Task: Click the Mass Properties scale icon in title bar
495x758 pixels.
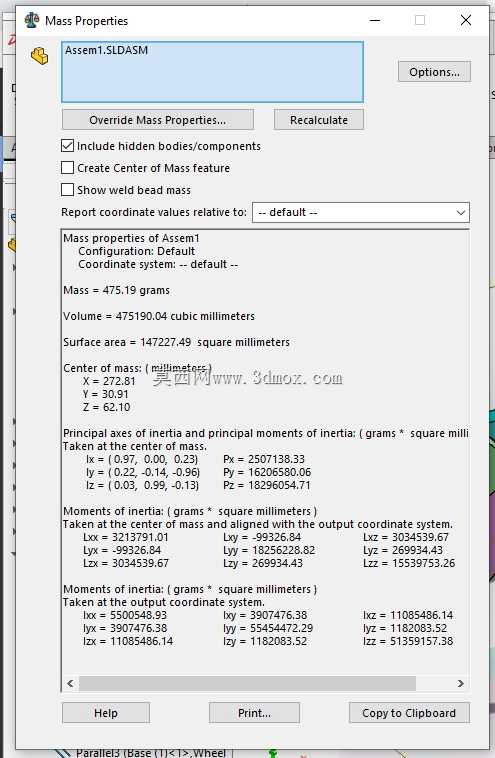Action: click(x=32, y=20)
